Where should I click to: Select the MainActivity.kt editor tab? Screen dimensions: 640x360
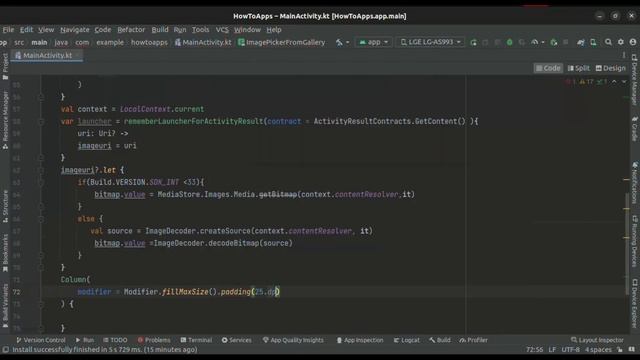click(47, 55)
